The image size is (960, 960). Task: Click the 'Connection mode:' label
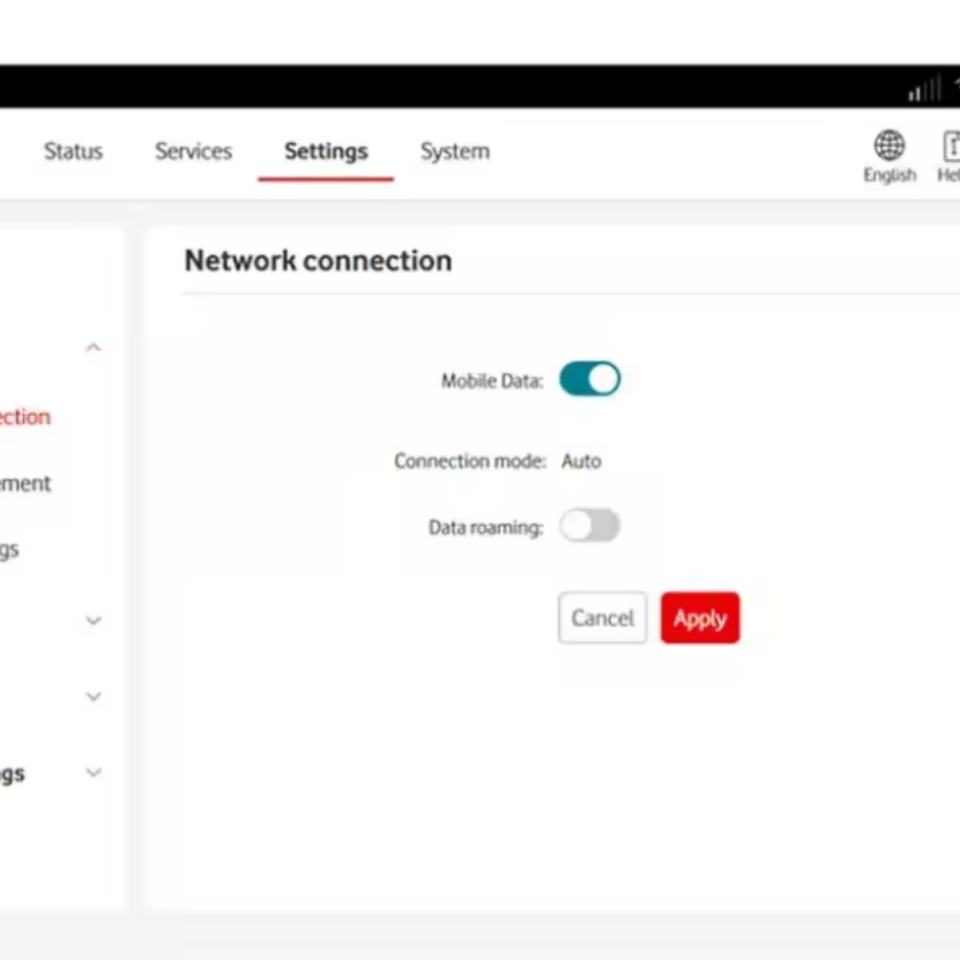(x=470, y=461)
